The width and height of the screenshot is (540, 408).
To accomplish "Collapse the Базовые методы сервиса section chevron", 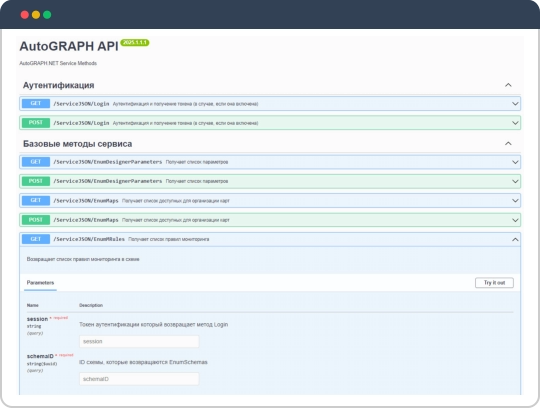I will point(508,144).
